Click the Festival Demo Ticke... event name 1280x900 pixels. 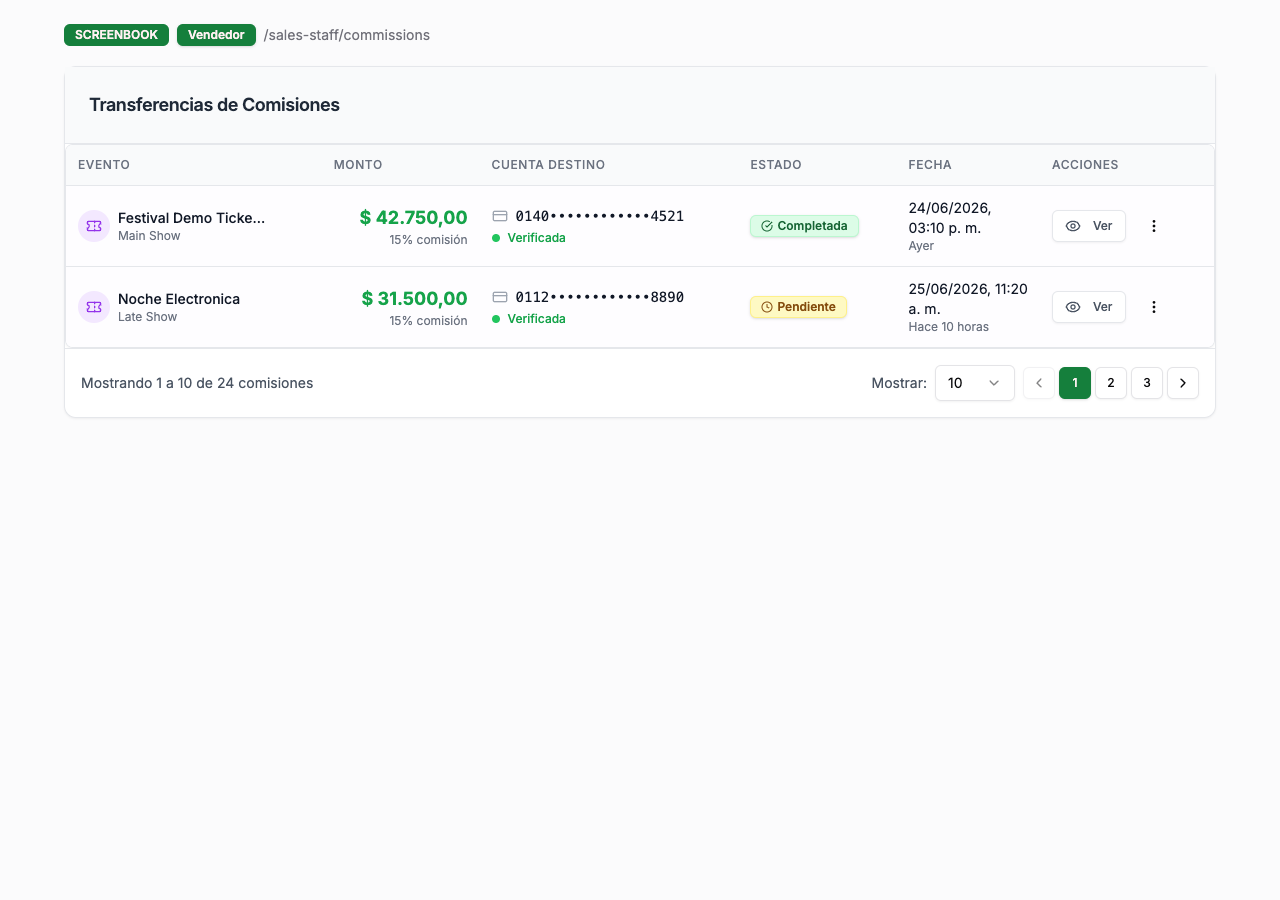point(192,218)
